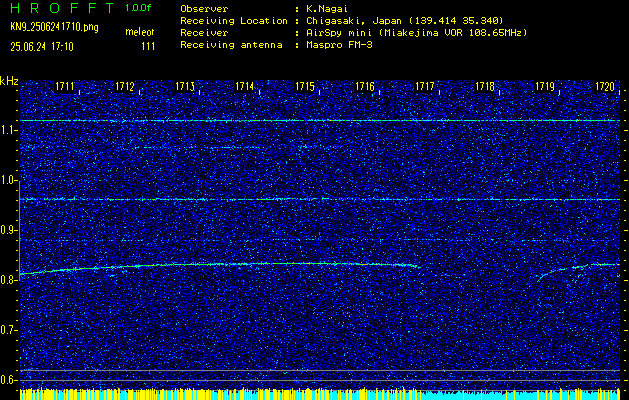Click time marker 1714
This screenshot has height=400, width=629.
[245, 86]
